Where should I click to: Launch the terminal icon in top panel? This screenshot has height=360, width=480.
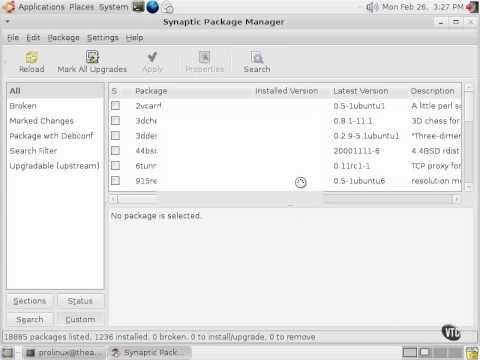[138, 7]
